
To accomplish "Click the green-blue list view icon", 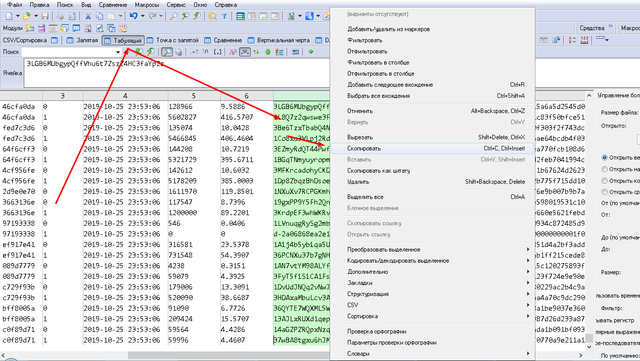I will point(240,16).
